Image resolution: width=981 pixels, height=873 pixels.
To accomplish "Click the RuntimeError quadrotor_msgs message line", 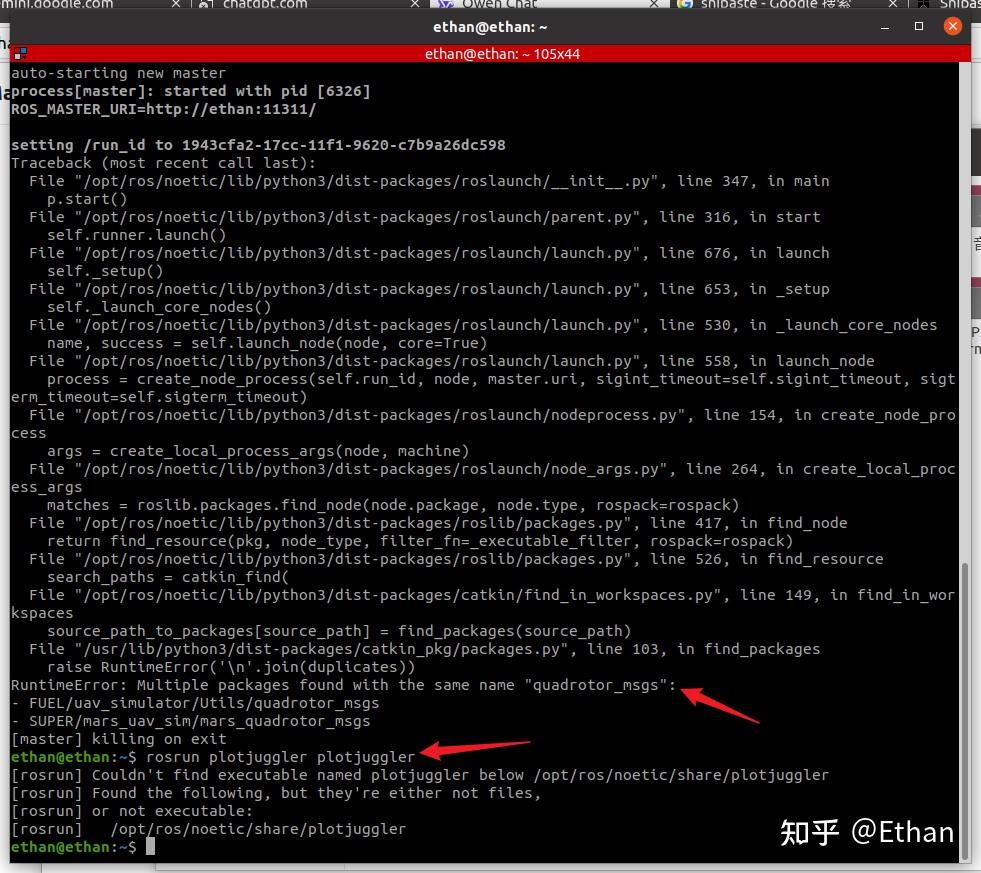I will click(x=343, y=685).
